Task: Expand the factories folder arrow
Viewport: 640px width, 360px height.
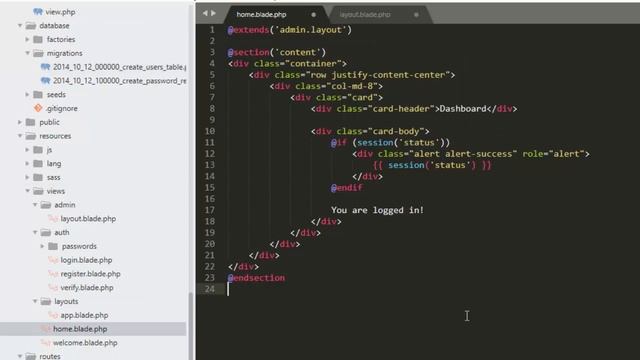Action: tap(27, 39)
